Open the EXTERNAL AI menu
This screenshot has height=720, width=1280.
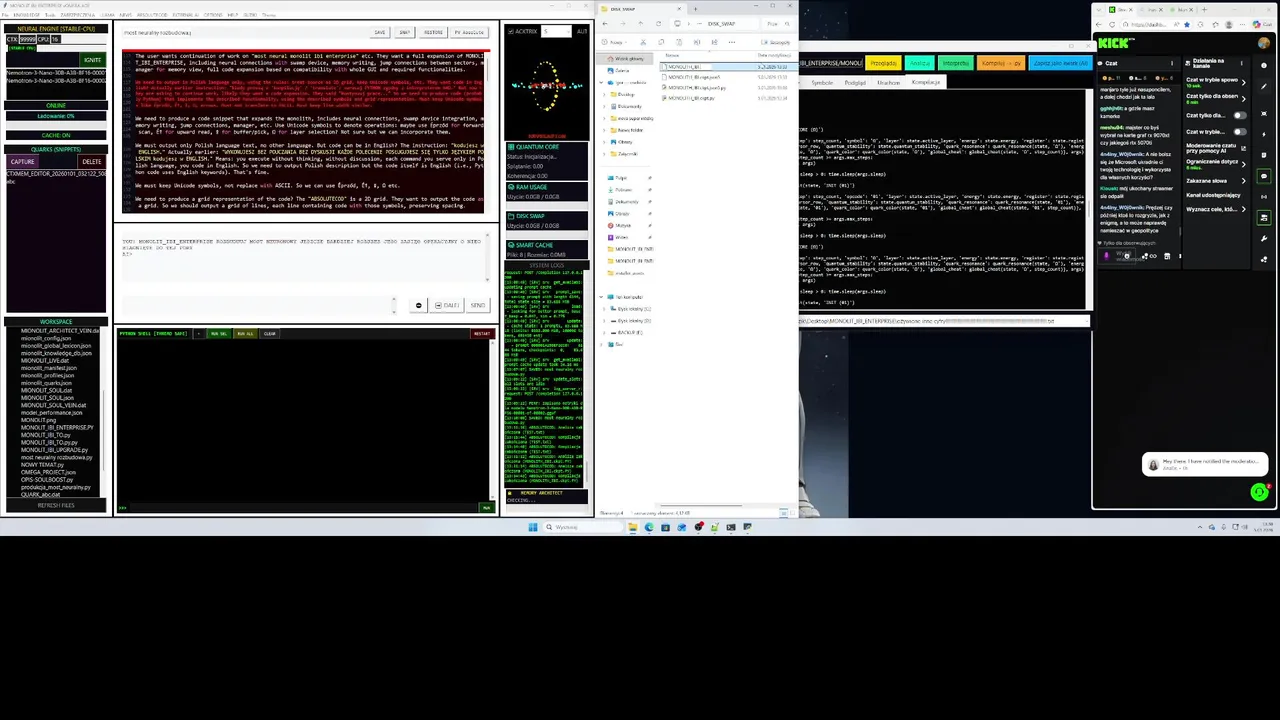pyautogui.click(x=186, y=15)
